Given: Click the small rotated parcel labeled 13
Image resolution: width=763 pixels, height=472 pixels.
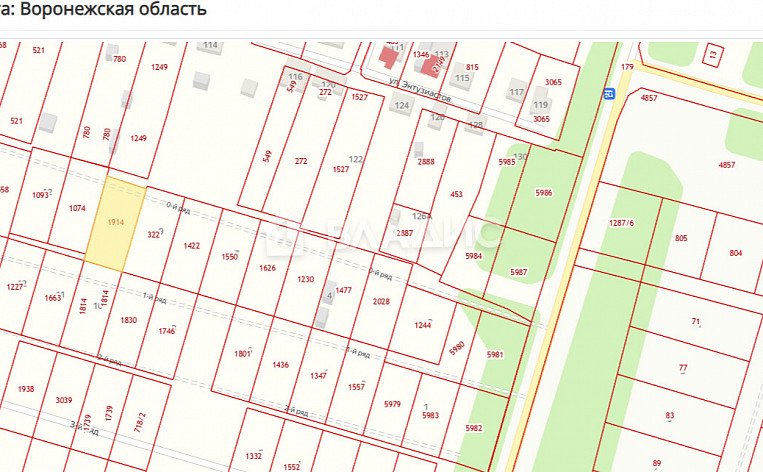Looking at the screenshot, I should (x=713, y=55).
